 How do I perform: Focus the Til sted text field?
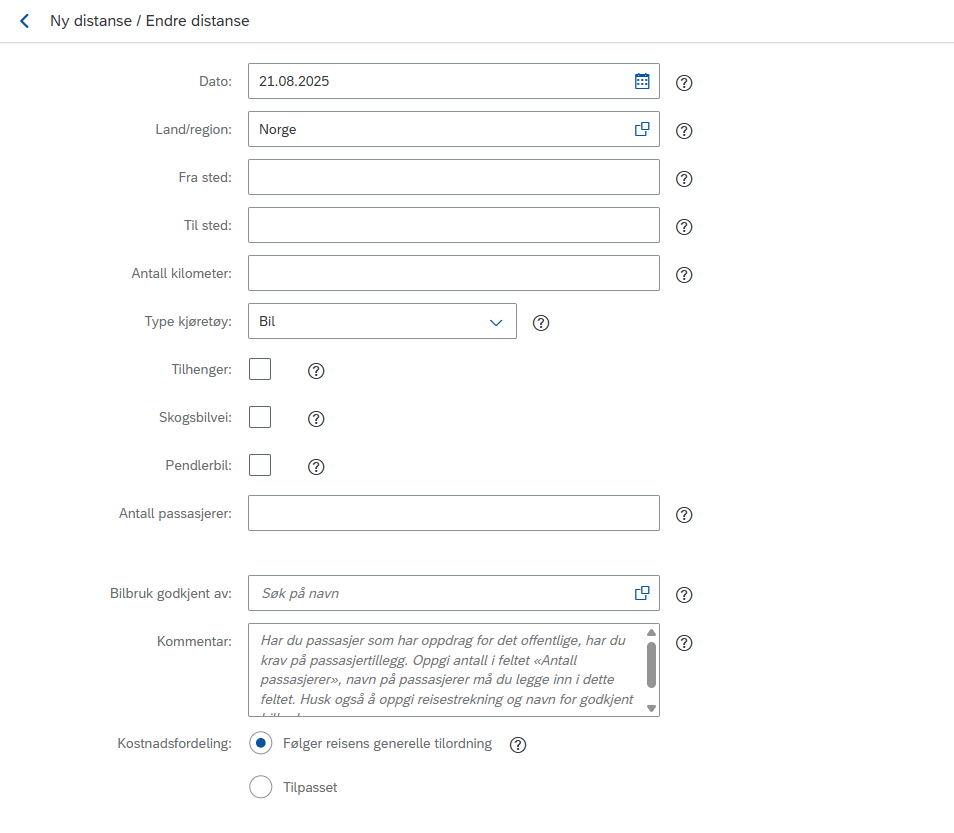(454, 225)
